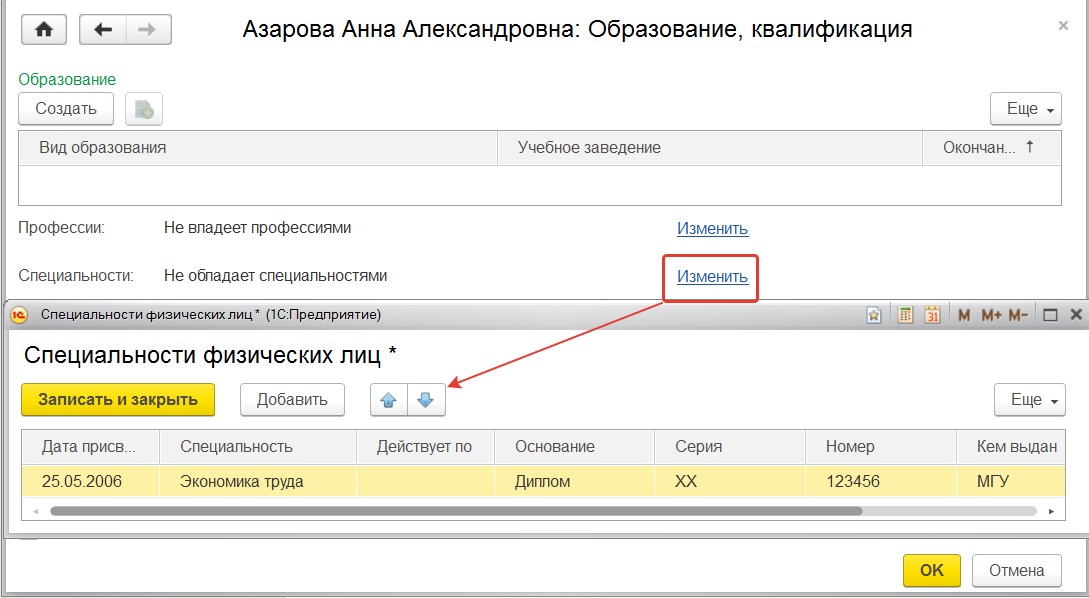Click the Home icon button

coord(44,30)
